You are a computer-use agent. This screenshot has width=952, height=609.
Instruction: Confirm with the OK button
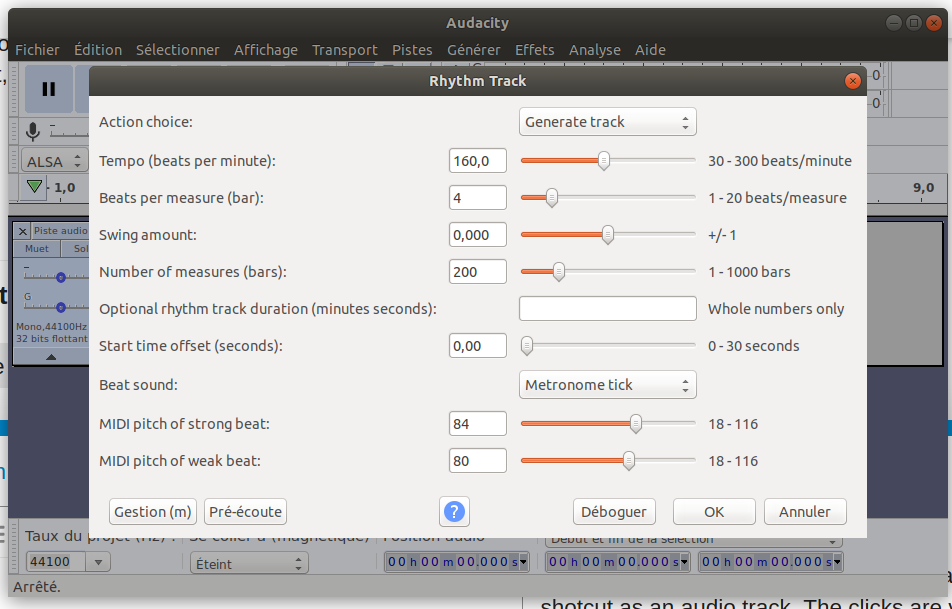tap(714, 512)
